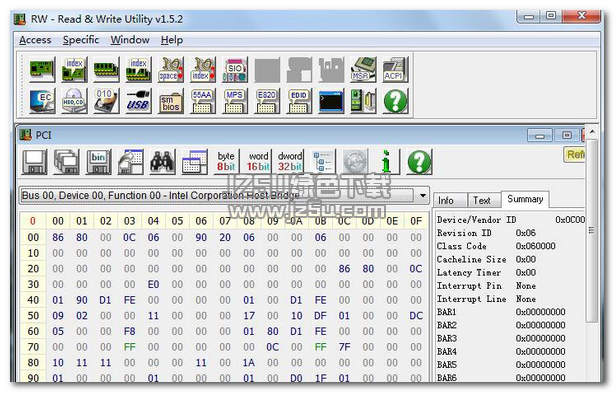Viewport: 615px width, 393px height.
Task: Click the BAR3 label in Summary
Action: pyautogui.click(x=447, y=338)
